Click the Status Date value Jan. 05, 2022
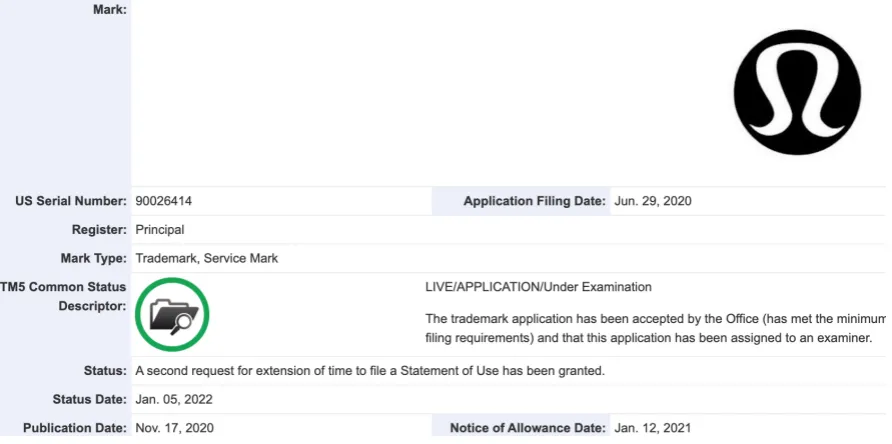 pyautogui.click(x=174, y=400)
